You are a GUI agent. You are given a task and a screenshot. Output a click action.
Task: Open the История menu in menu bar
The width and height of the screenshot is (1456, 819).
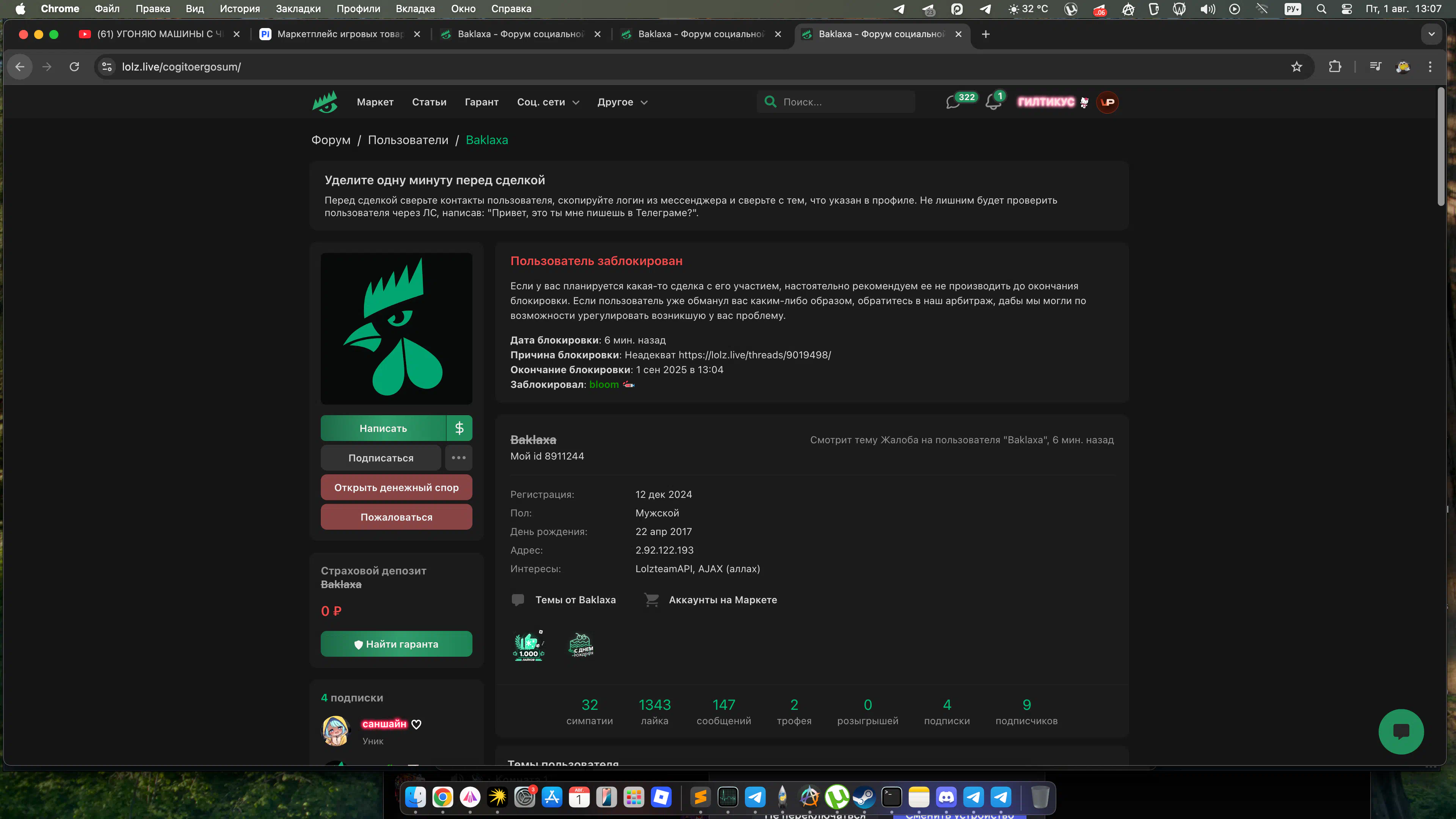240,8
